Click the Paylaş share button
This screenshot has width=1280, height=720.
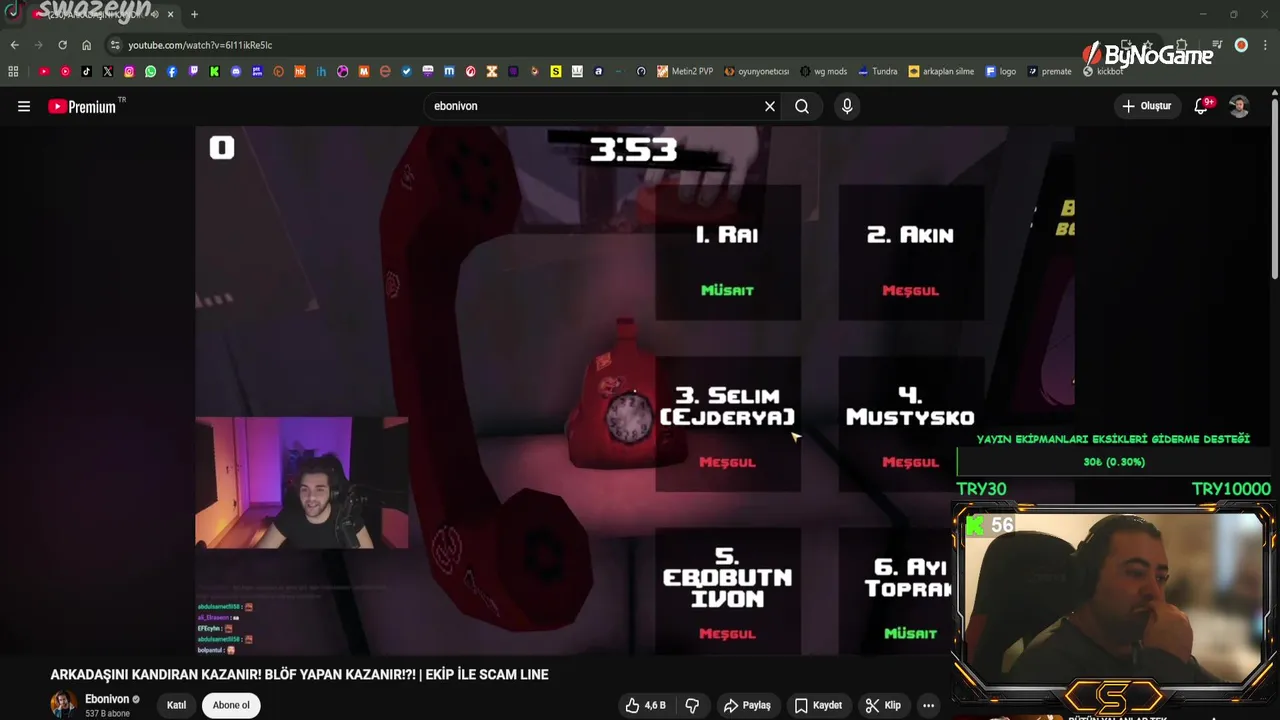coord(747,705)
